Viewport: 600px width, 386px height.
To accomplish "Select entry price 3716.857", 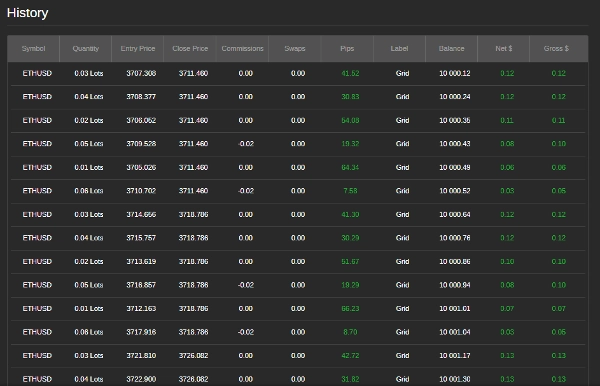I will (x=141, y=285).
